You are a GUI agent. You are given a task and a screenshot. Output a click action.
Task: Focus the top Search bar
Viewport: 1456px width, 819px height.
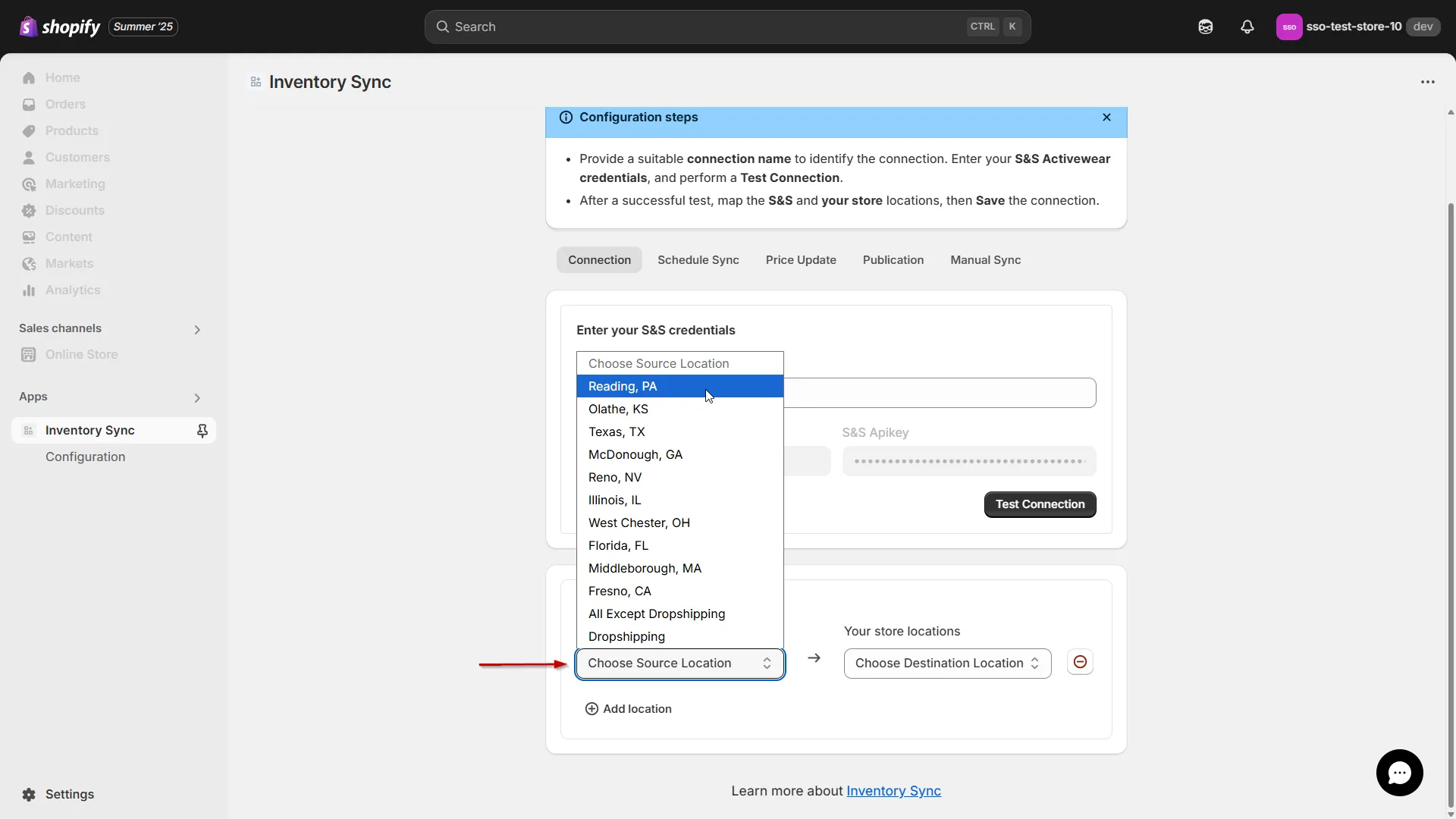point(727,27)
